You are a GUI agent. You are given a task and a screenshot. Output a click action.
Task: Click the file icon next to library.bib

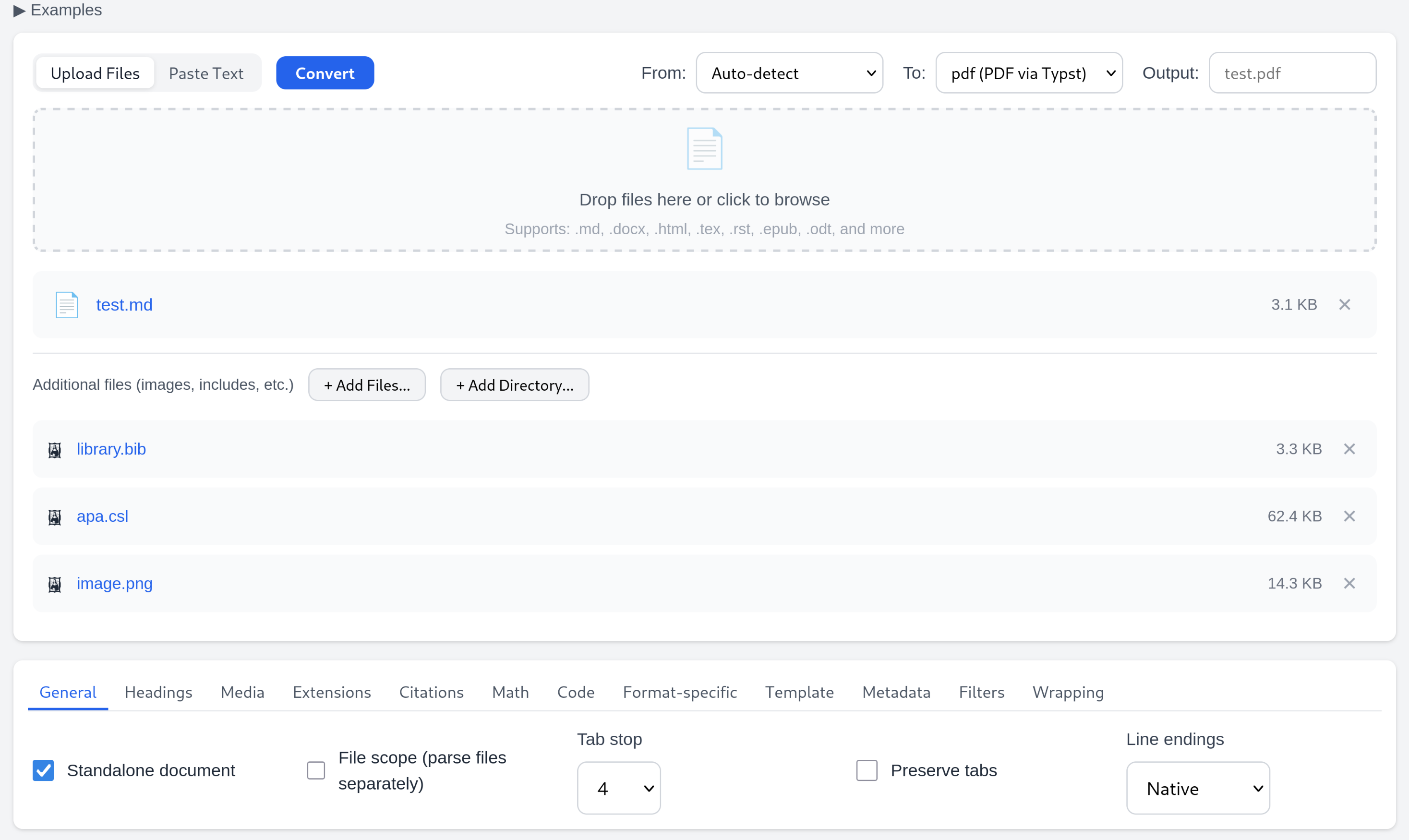[x=54, y=449]
